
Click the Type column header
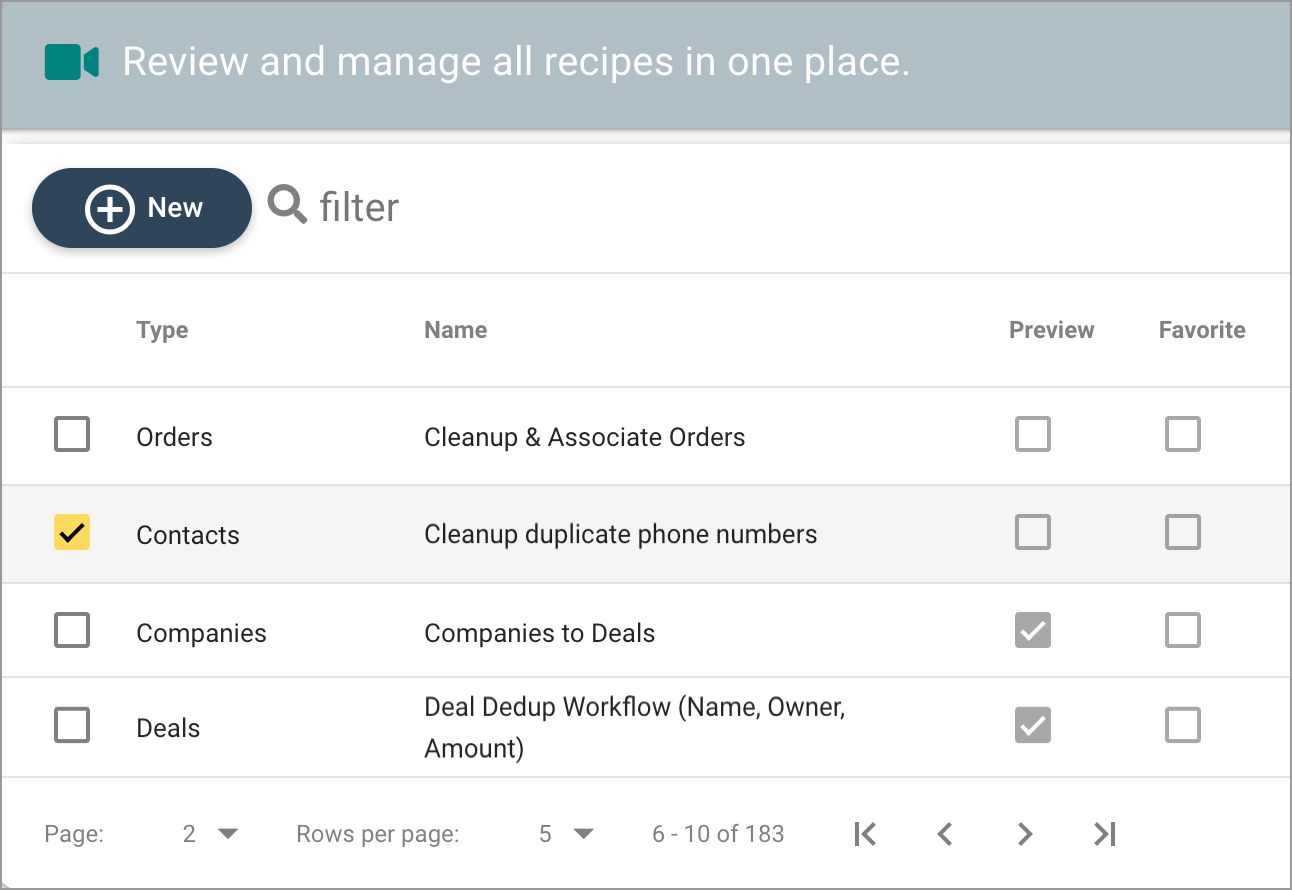click(x=162, y=330)
